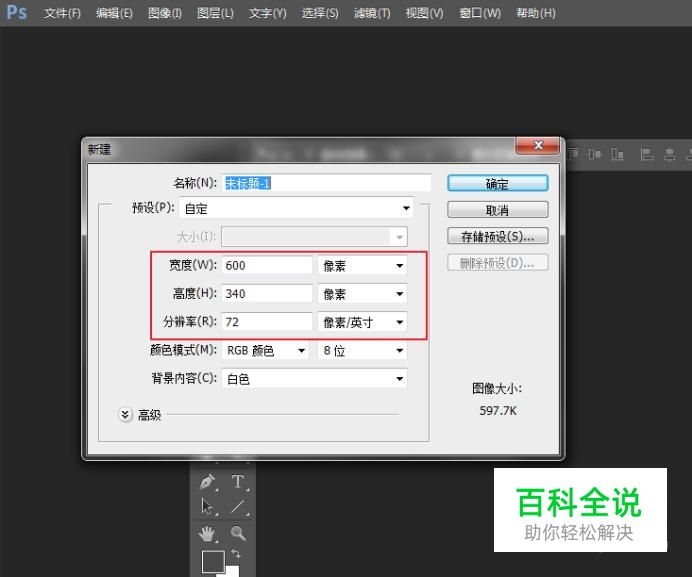Screen dimensions: 692x577
Task: Expand the 高级 advanced section
Action: (125, 415)
